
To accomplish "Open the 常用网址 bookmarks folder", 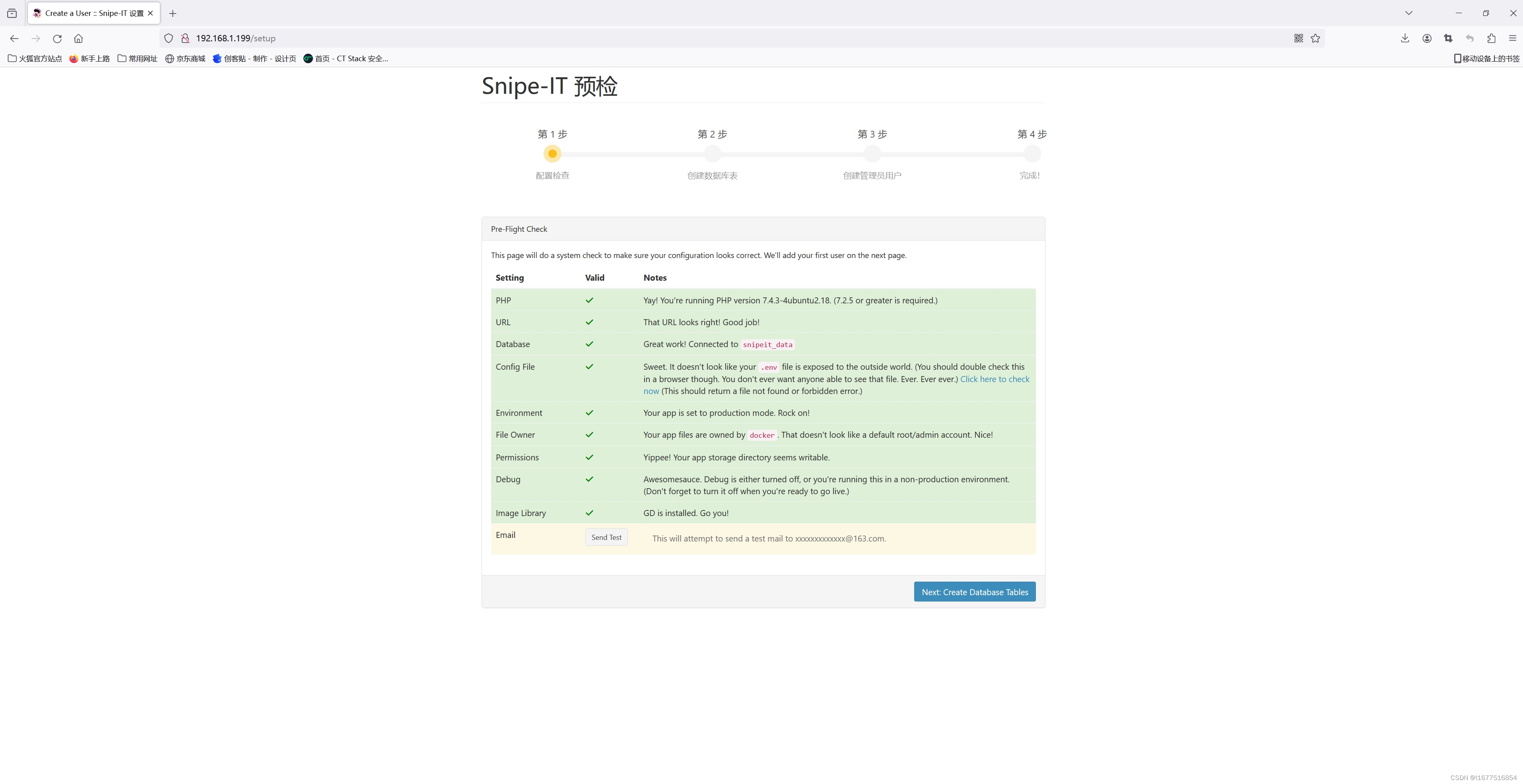I will pyautogui.click(x=137, y=58).
